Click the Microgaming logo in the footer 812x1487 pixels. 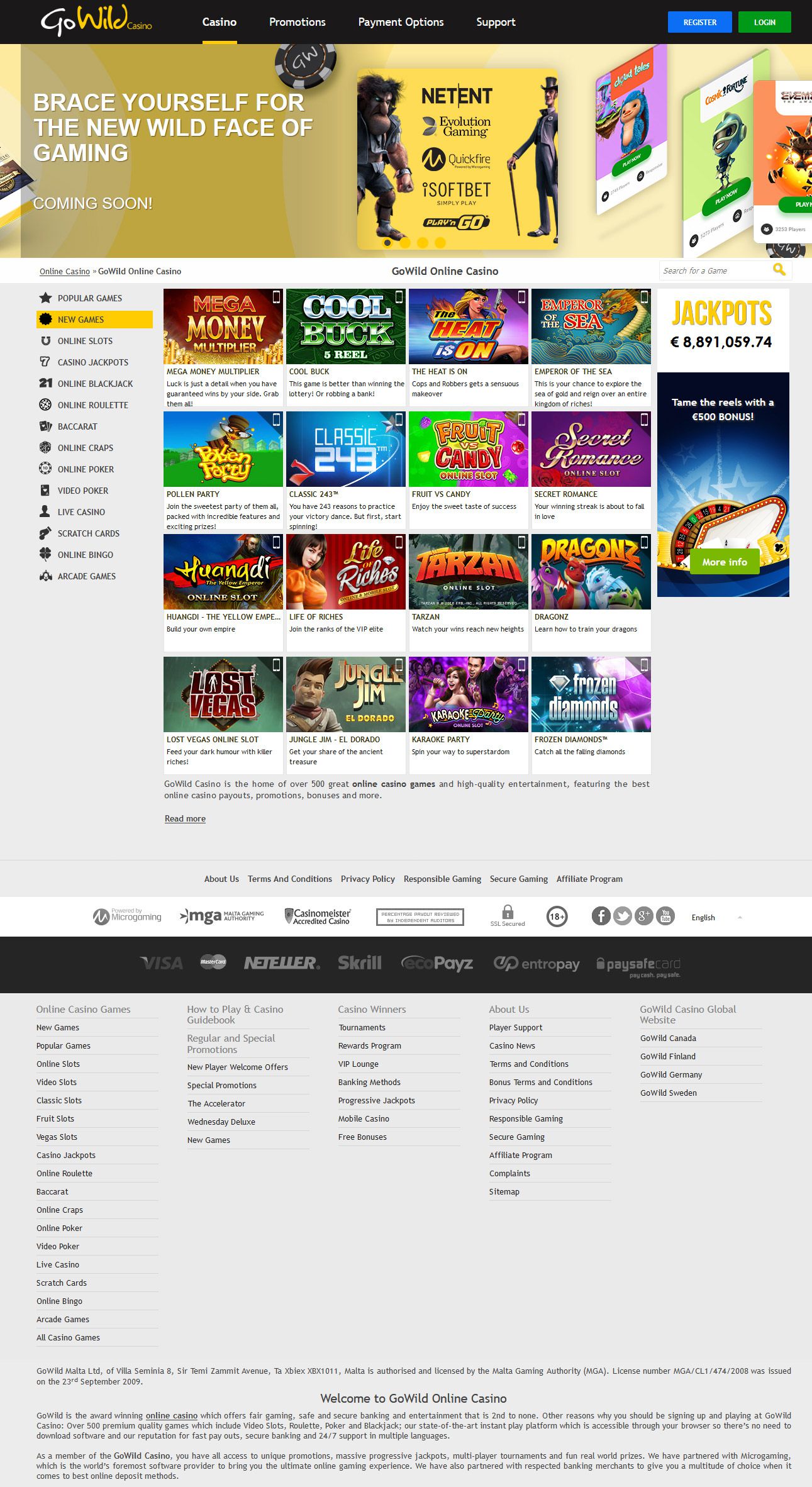click(x=127, y=916)
